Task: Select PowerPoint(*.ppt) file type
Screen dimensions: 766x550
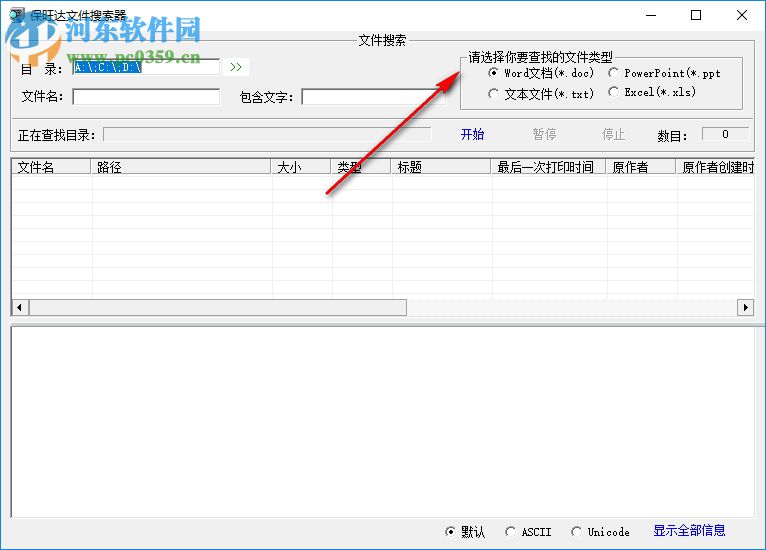Action: (664, 73)
